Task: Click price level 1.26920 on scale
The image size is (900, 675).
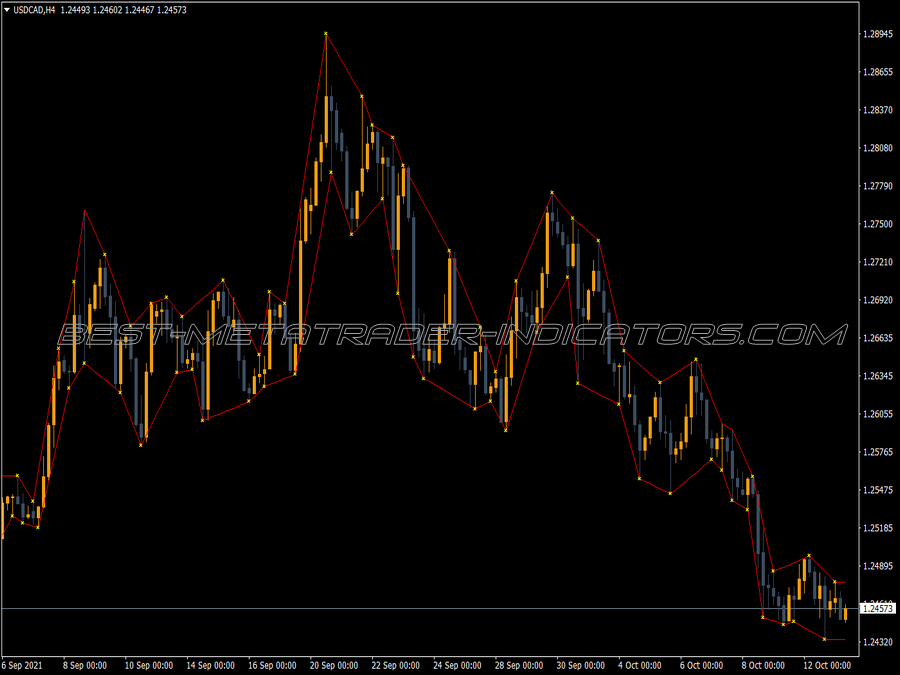Action: (878, 300)
